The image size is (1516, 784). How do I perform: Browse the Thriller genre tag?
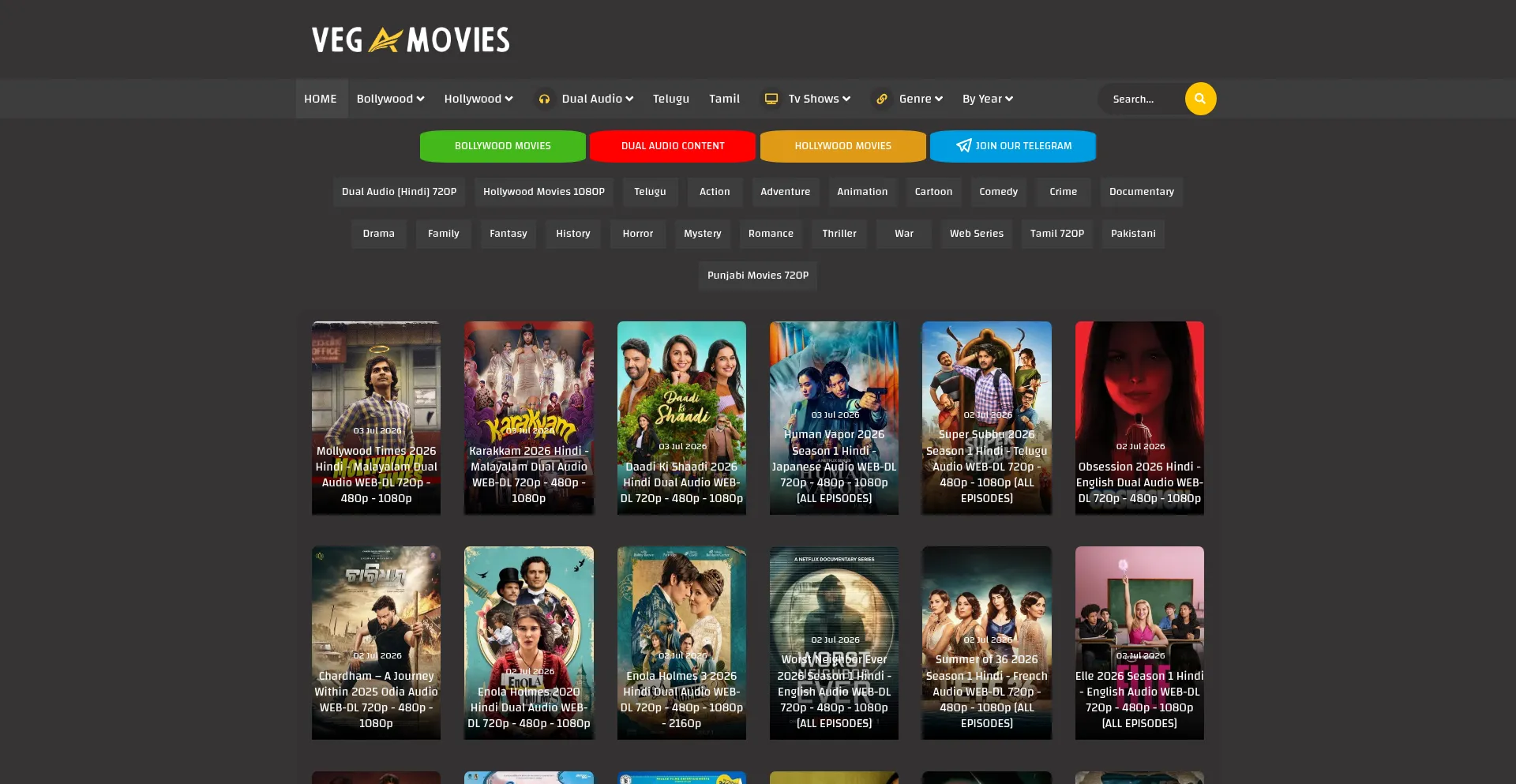[x=839, y=234]
